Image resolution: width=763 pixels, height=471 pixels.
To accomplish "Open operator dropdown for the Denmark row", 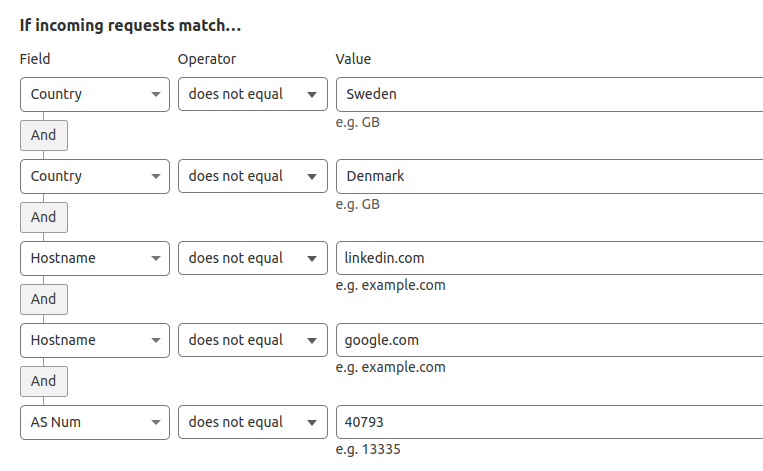I will point(253,176).
